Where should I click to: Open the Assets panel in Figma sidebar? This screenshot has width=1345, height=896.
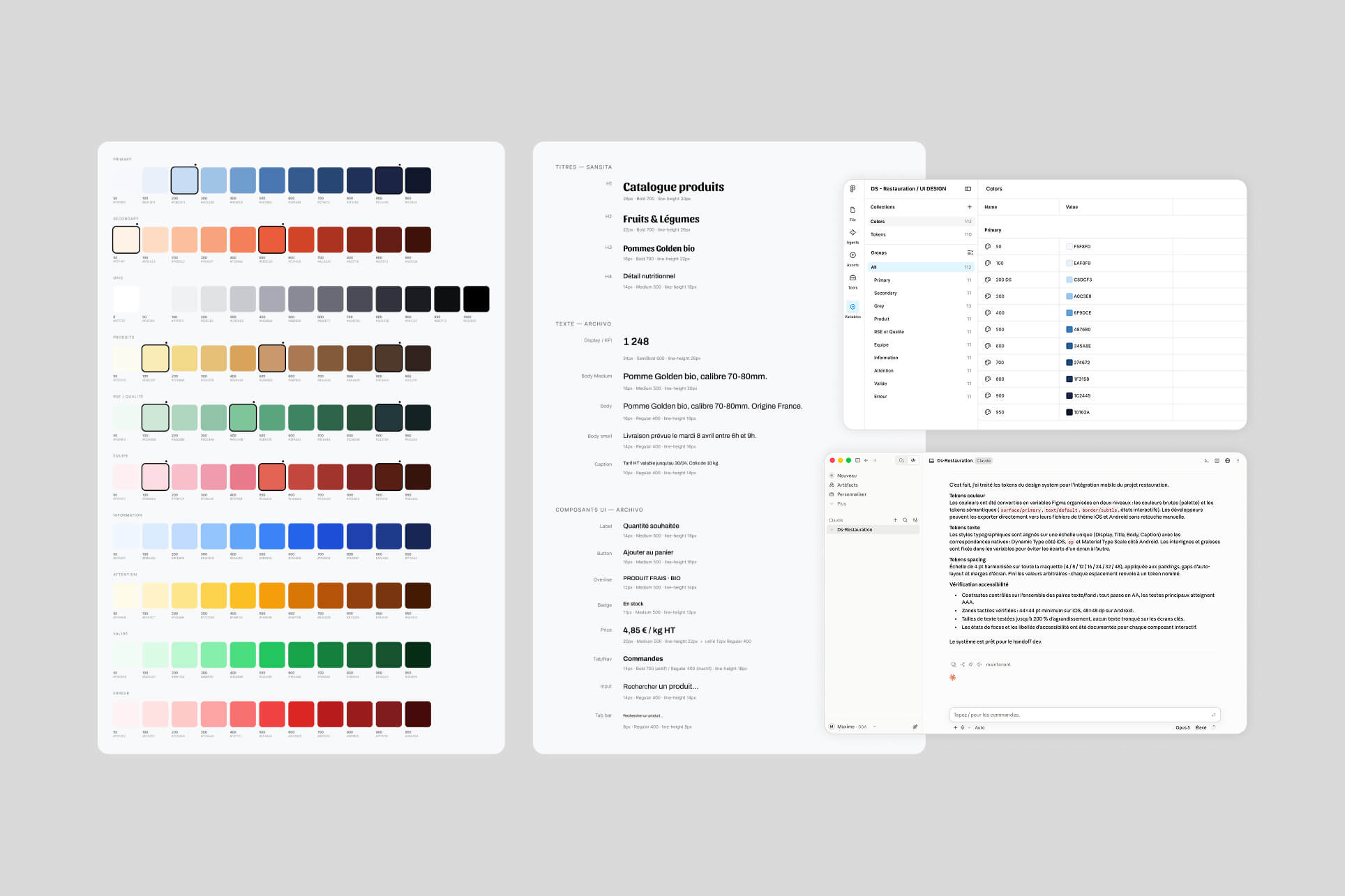(852, 258)
